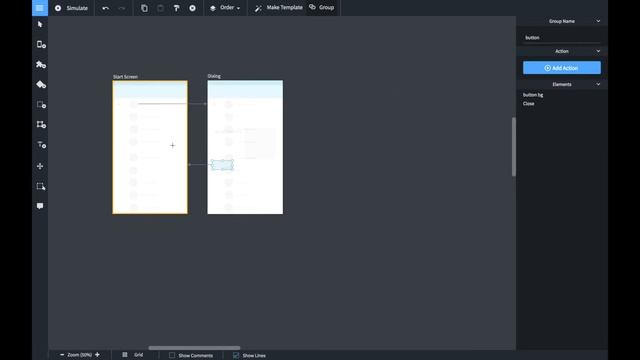This screenshot has height=360, width=640.
Task: Click the circular icon after paint roller
Action: coord(192,8)
